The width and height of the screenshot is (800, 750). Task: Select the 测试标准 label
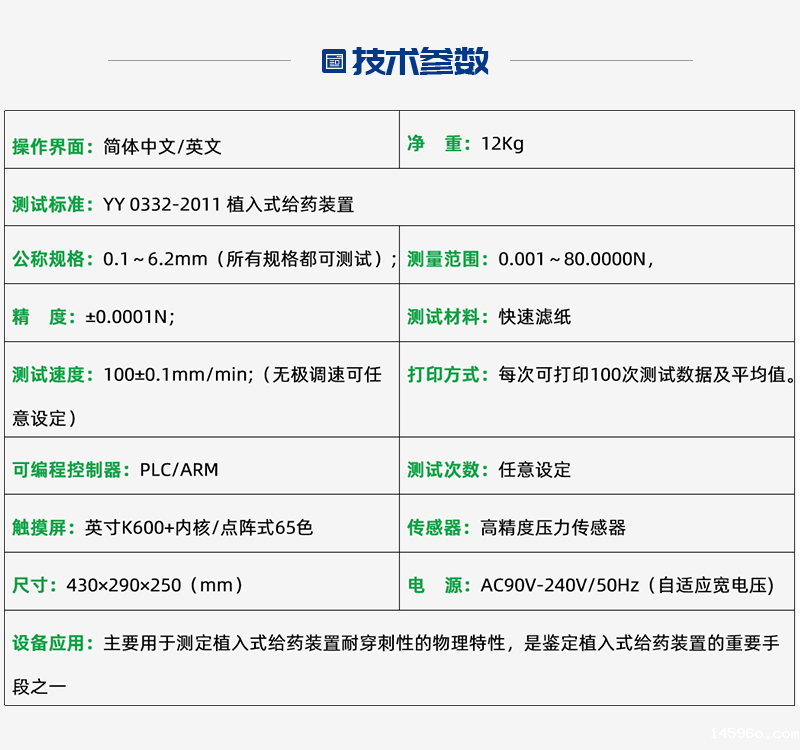point(54,205)
